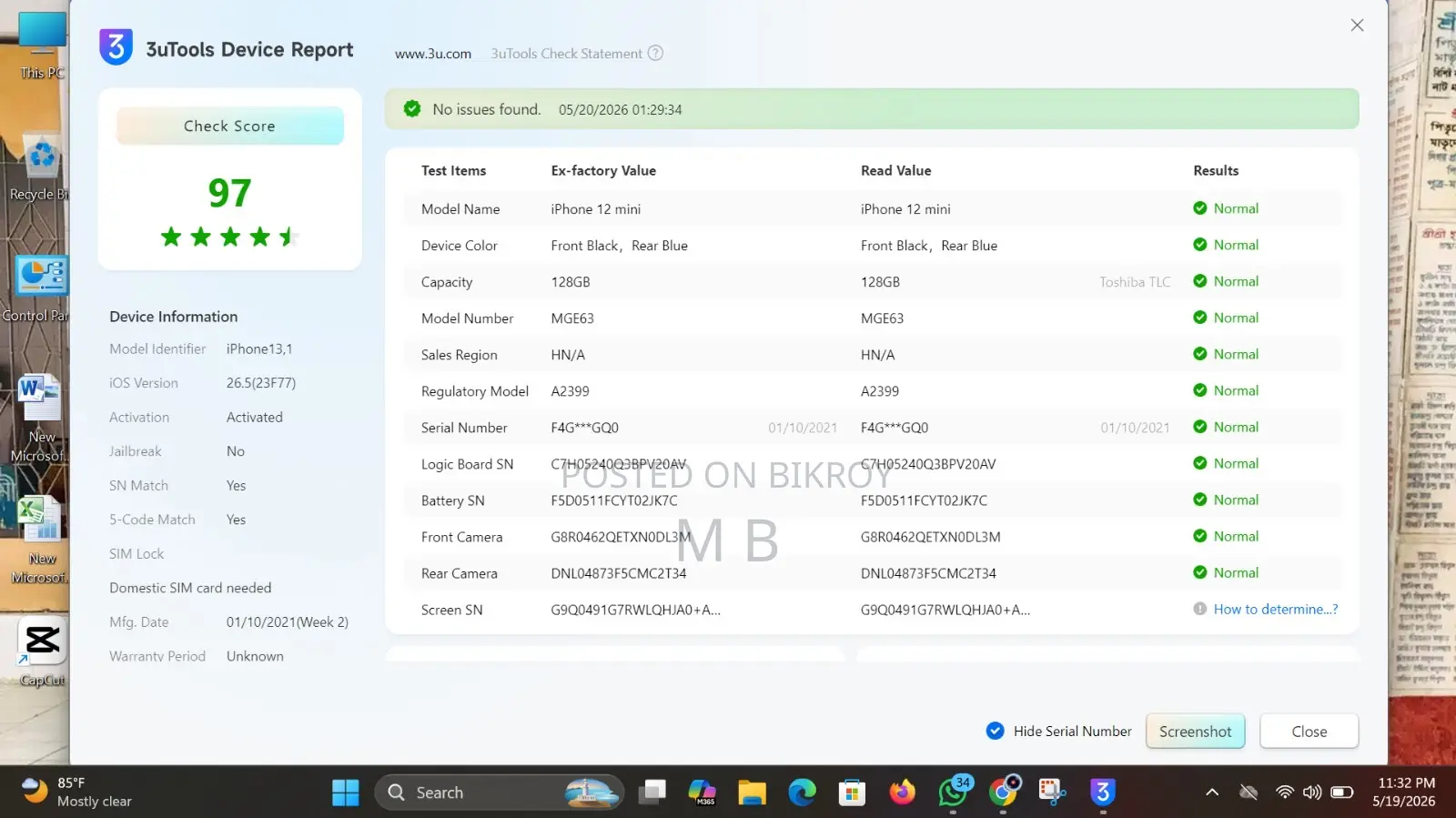The height and width of the screenshot is (818, 1456).
Task: Click the Test Items column header
Action: pyautogui.click(x=453, y=170)
